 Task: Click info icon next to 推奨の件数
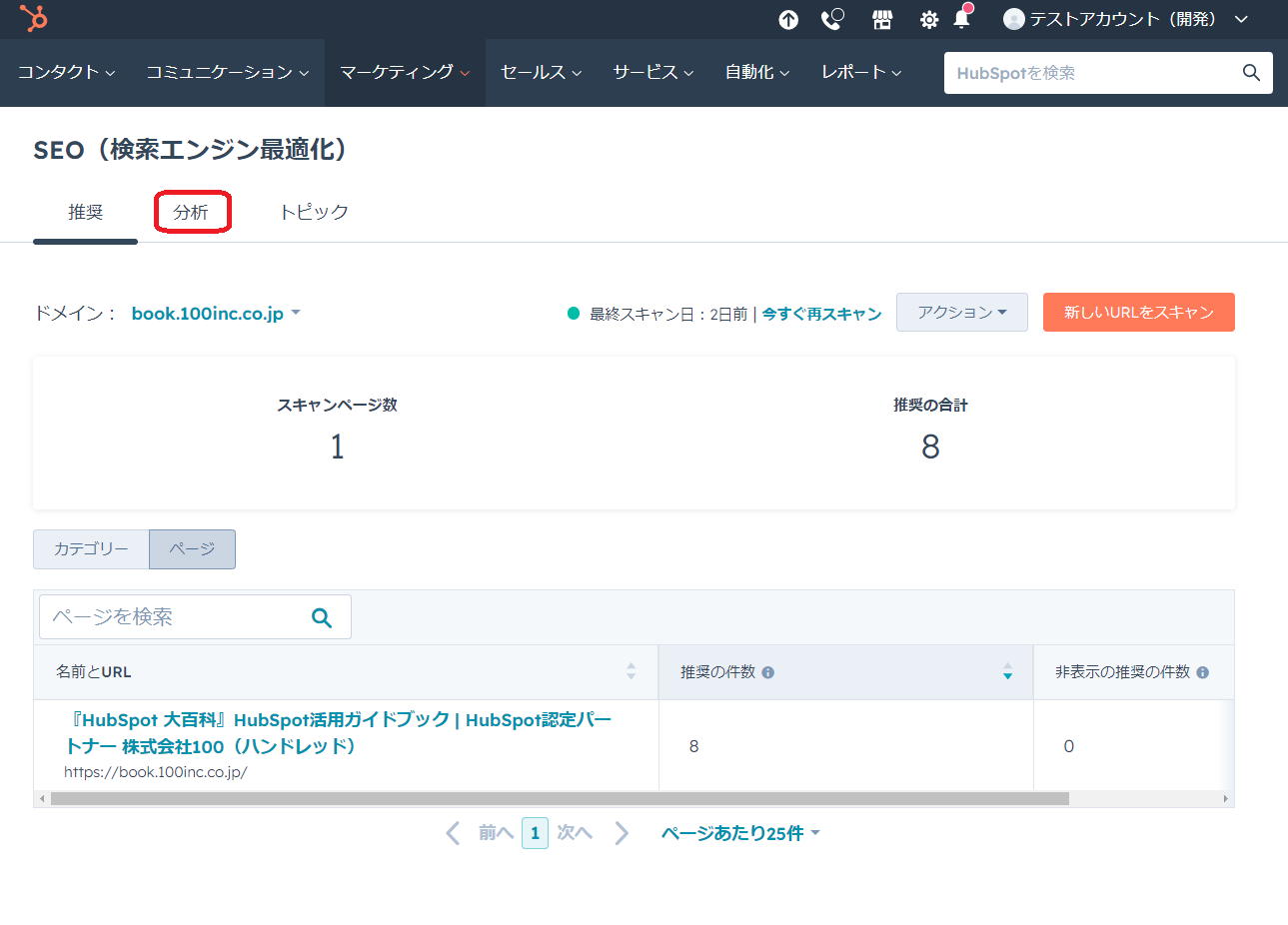tap(768, 672)
